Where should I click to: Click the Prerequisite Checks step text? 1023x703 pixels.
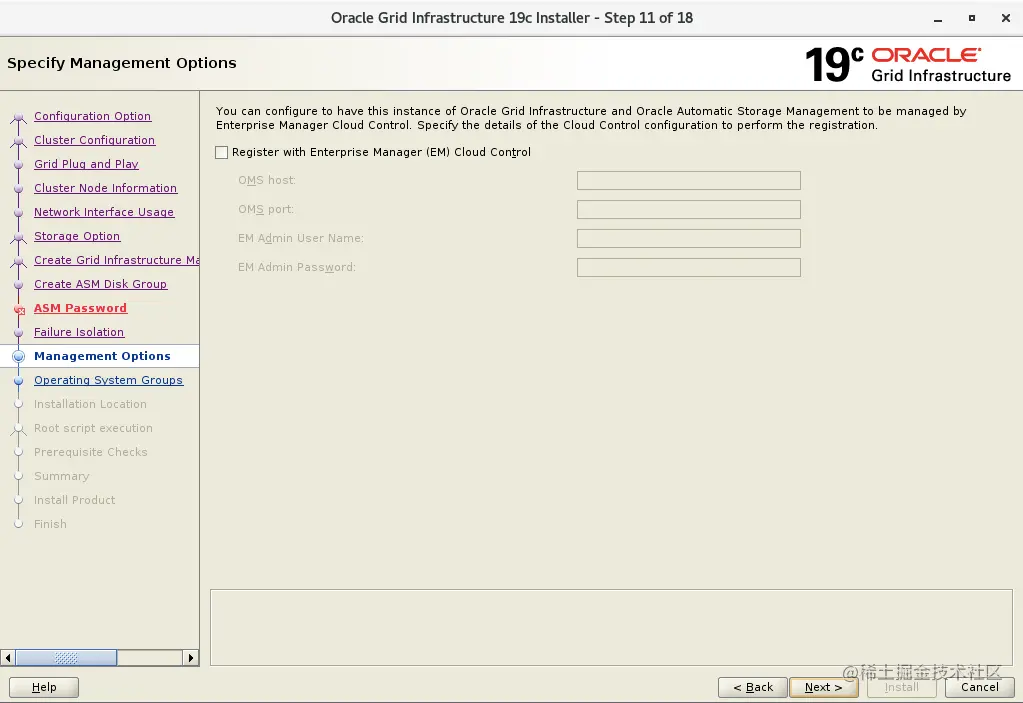tap(91, 453)
